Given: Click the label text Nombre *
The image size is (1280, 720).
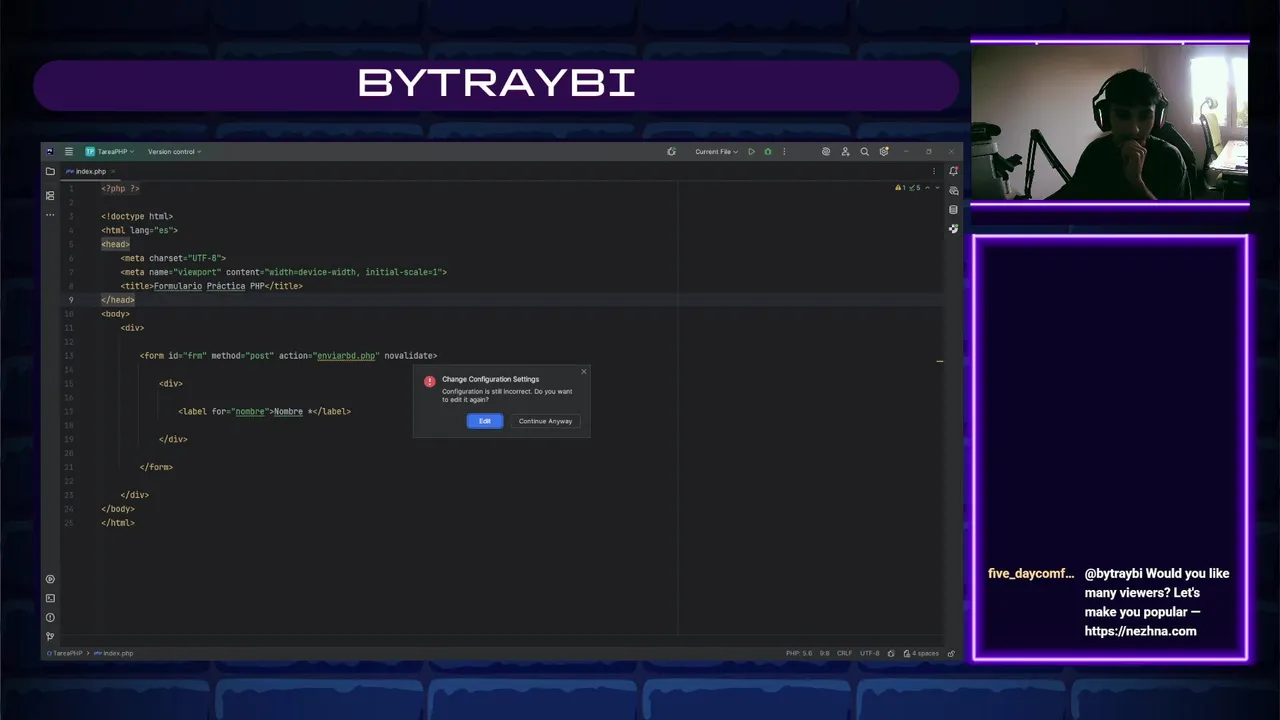Looking at the screenshot, I should pyautogui.click(x=295, y=411).
